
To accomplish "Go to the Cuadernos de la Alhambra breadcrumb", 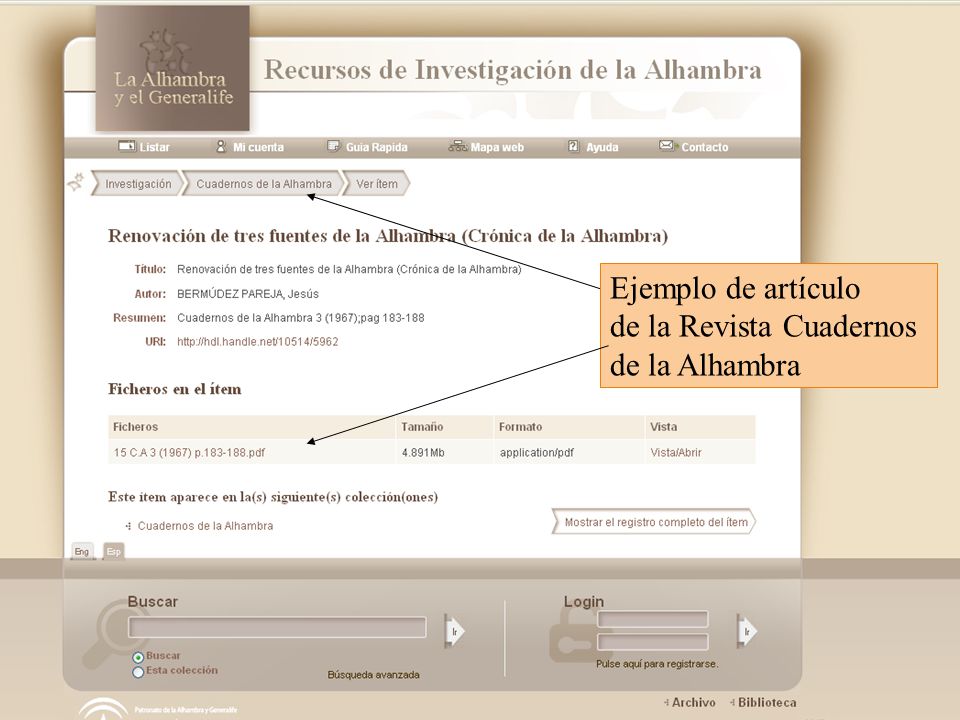I will 264,184.
